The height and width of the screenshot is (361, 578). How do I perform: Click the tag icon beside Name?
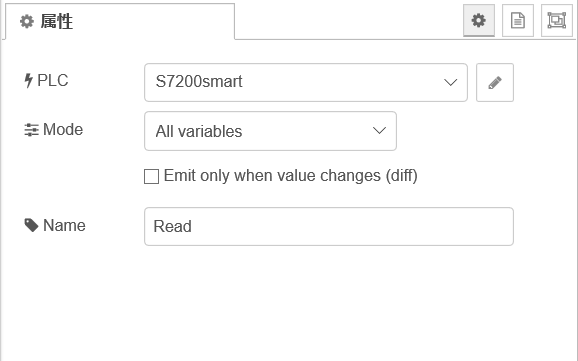[x=31, y=225]
